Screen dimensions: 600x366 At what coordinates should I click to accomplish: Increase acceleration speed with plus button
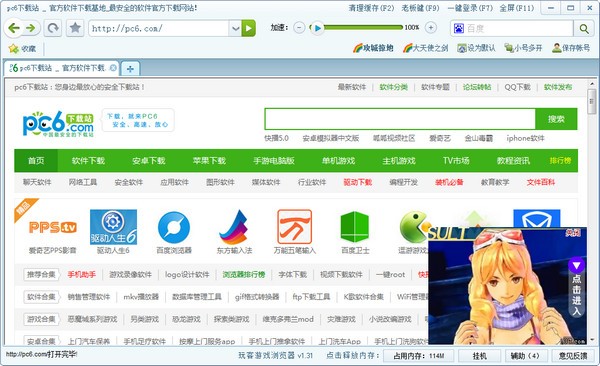(431, 28)
